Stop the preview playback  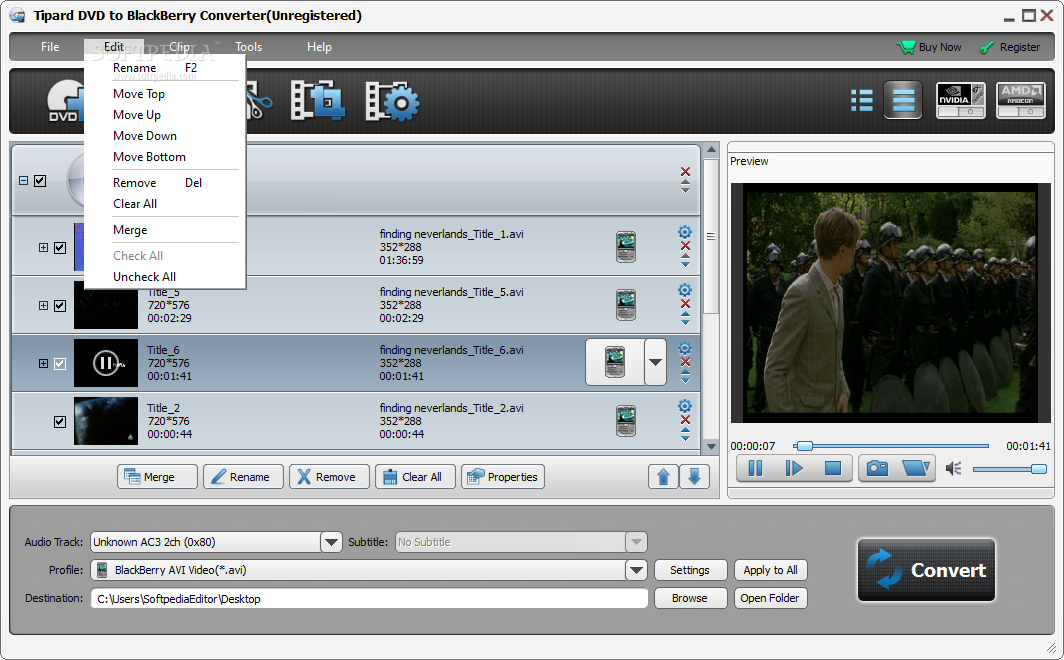833,468
